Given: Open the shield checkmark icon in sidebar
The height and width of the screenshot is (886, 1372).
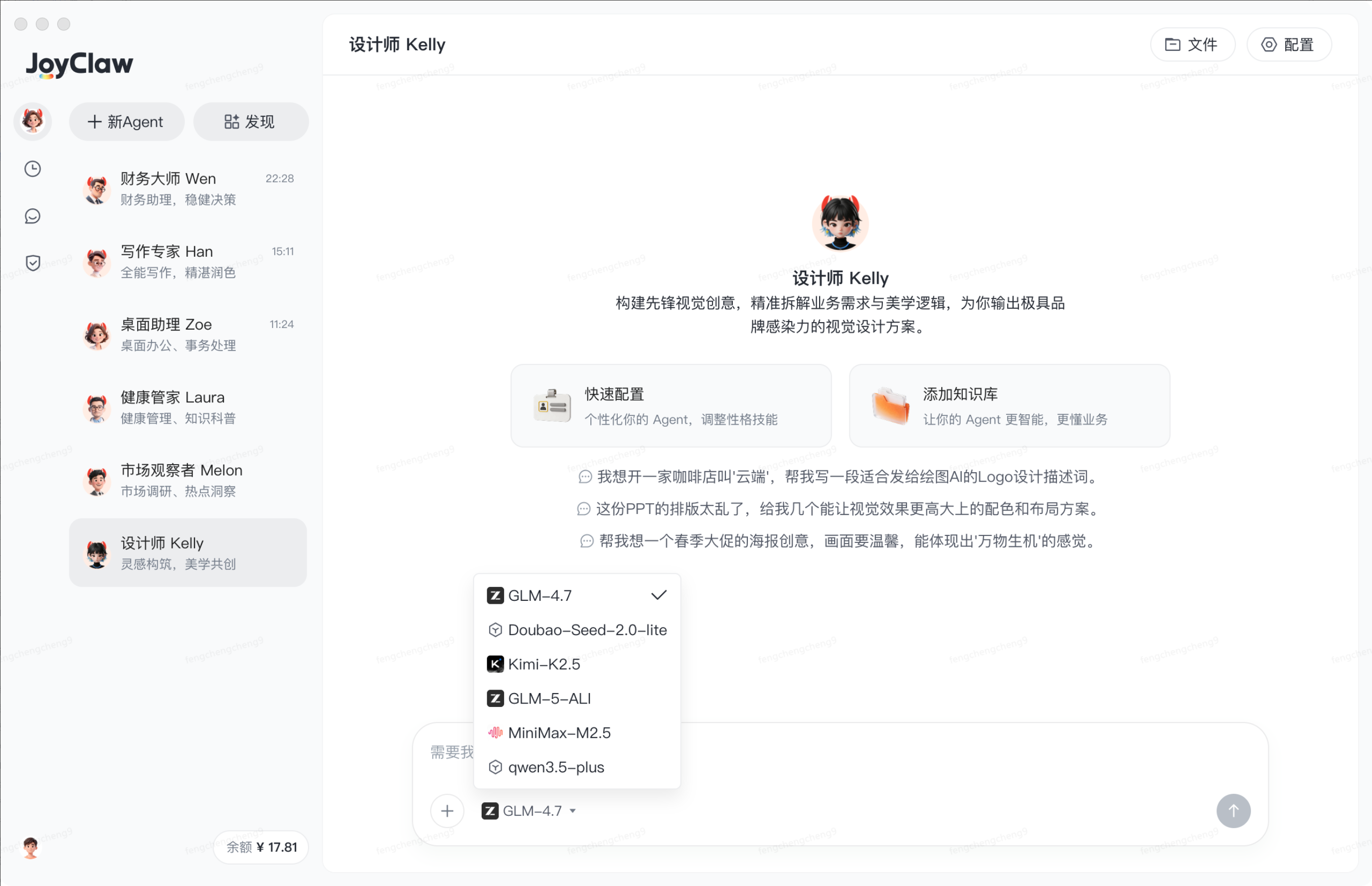Looking at the screenshot, I should 33,263.
